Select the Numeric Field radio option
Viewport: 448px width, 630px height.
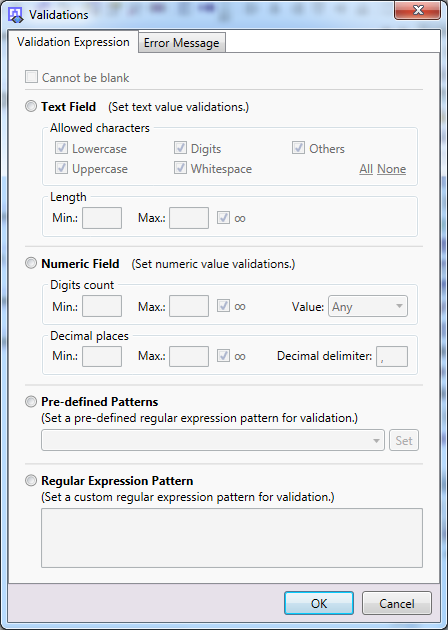pos(31,263)
